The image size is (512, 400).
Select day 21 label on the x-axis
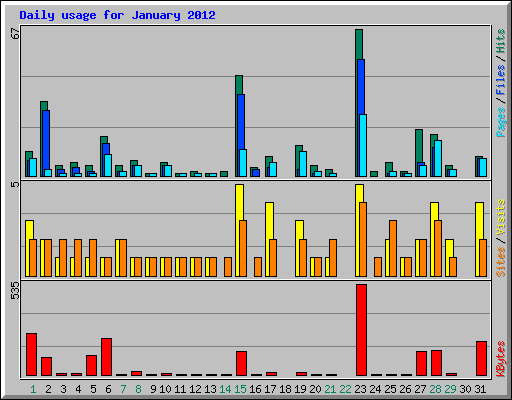[x=330, y=389]
